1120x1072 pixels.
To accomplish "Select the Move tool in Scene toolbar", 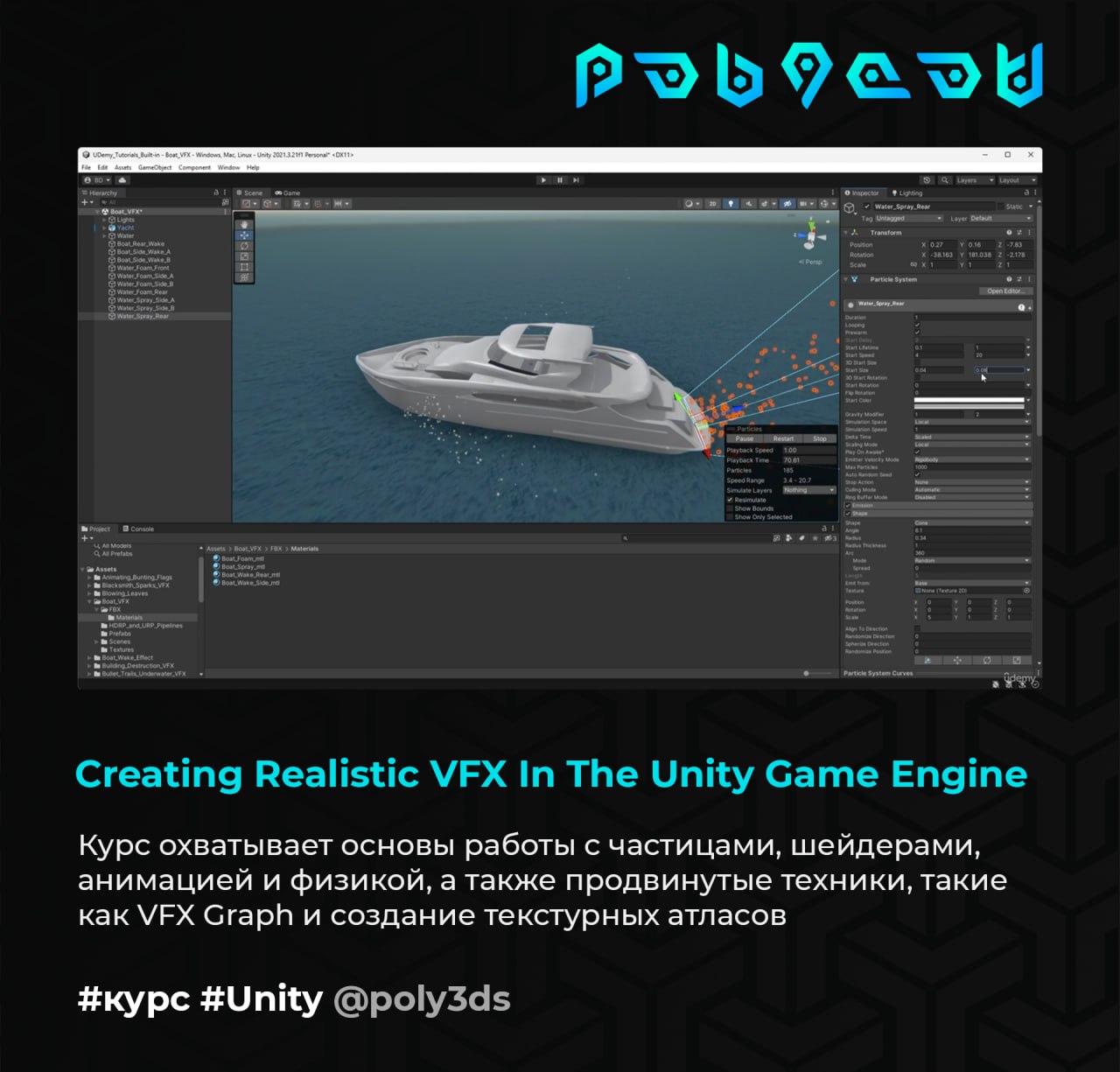I will point(244,235).
